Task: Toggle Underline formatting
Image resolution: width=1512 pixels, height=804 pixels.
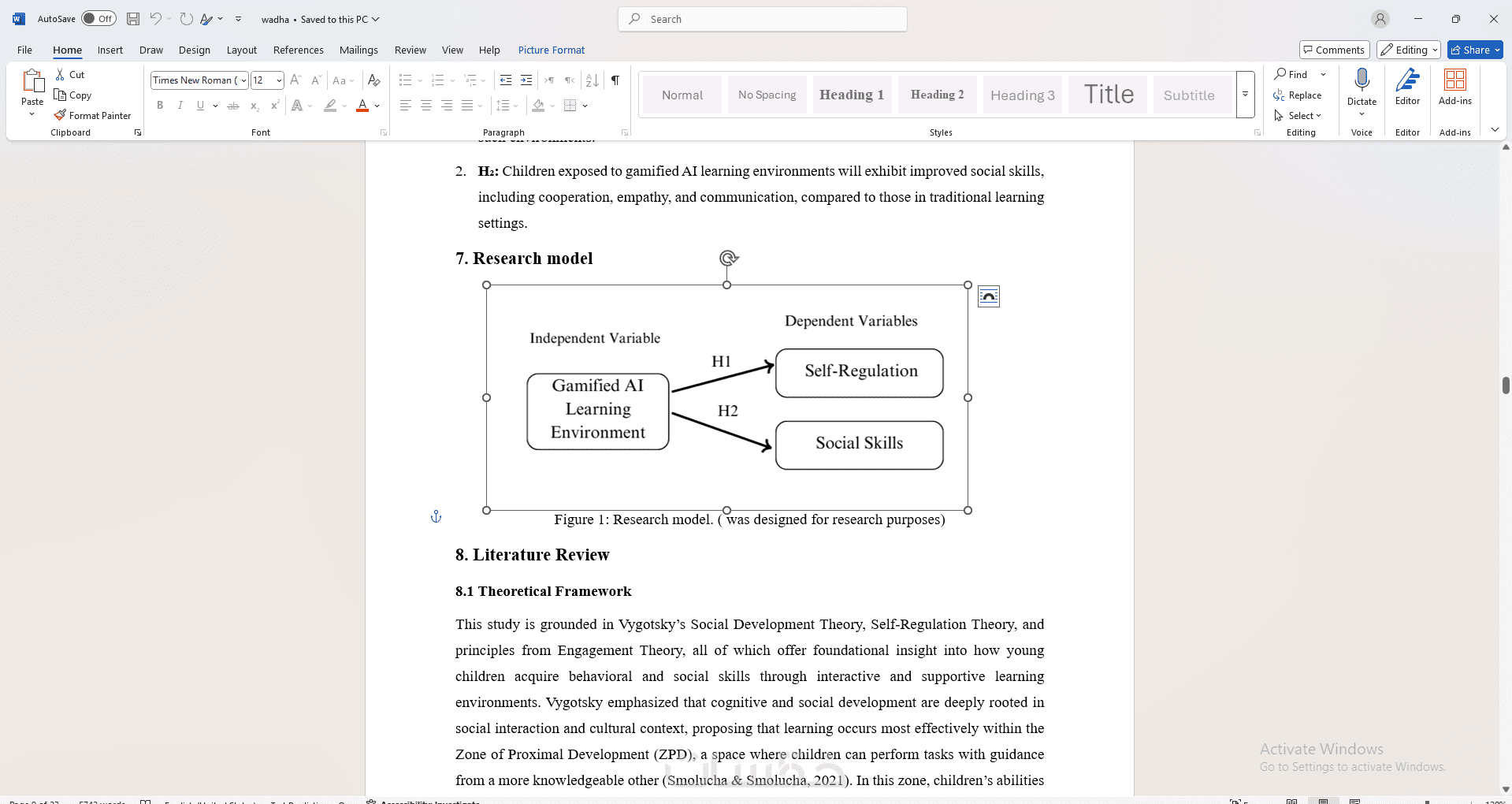Action: coord(200,106)
